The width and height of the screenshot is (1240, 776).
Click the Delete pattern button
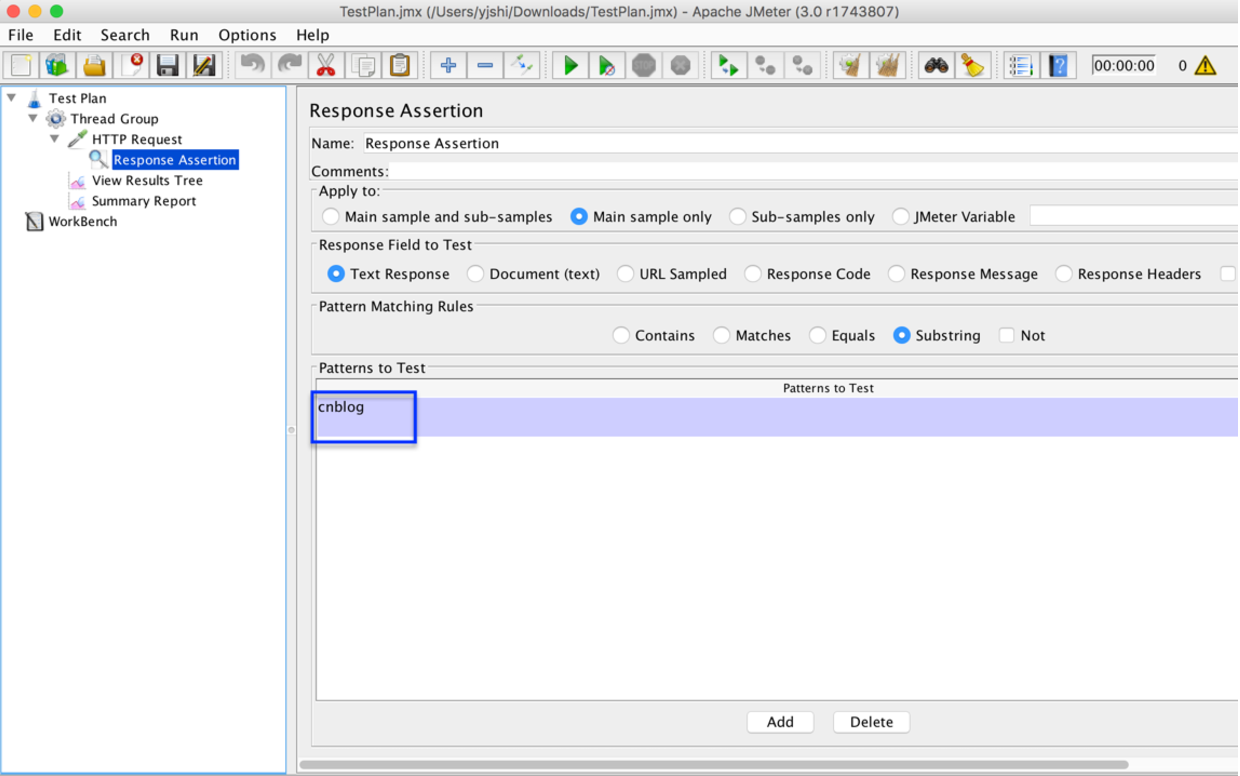[x=871, y=722]
